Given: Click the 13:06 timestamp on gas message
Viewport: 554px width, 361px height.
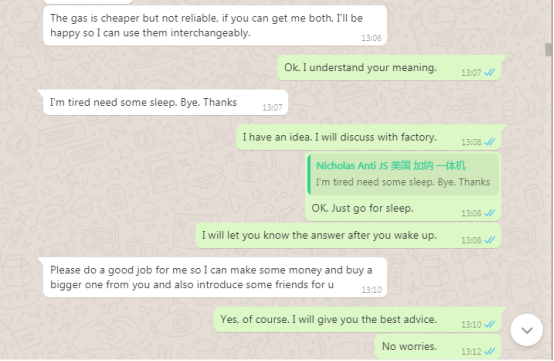Looking at the screenshot, I should (x=371, y=38).
